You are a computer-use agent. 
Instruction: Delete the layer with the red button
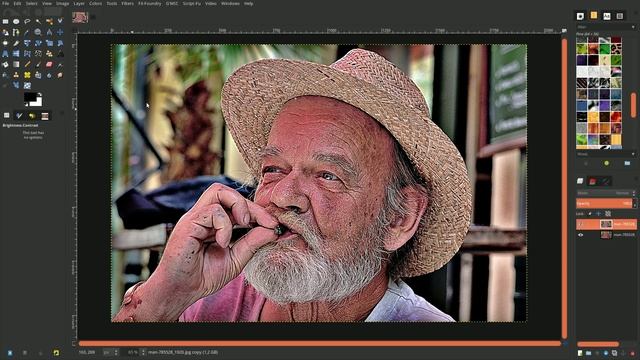[x=633, y=353]
